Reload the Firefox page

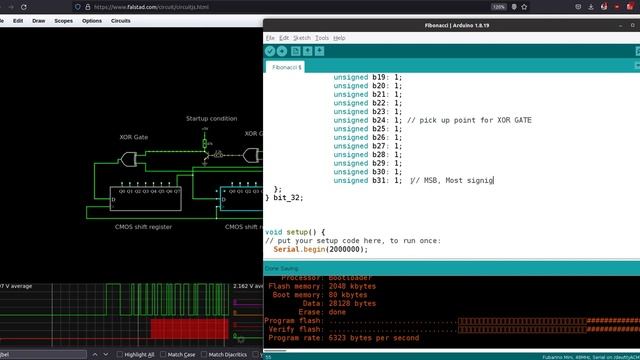24,7
